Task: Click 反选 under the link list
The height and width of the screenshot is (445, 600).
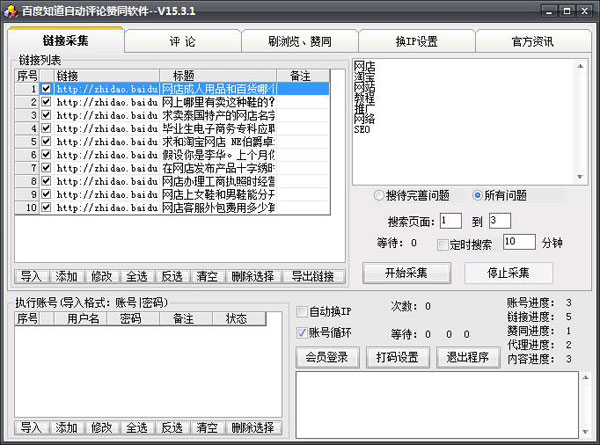Action: [x=172, y=276]
